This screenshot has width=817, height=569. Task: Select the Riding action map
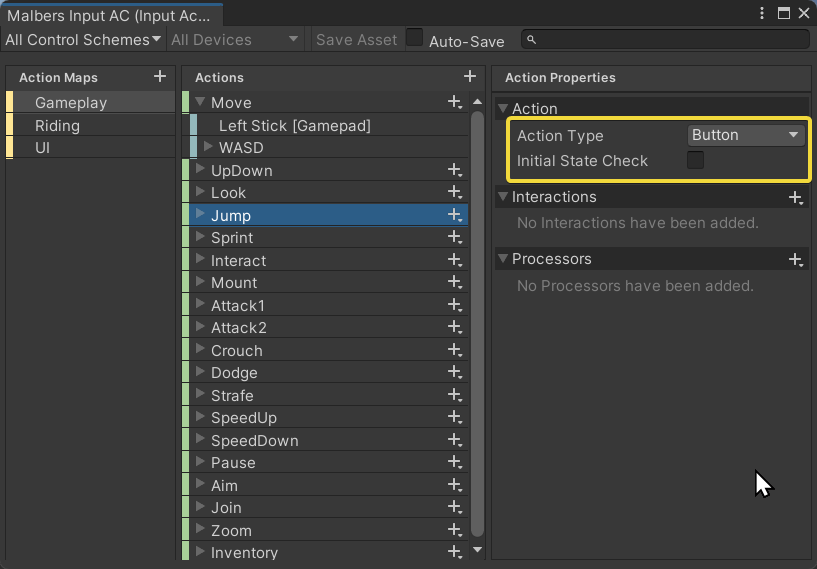click(x=58, y=126)
